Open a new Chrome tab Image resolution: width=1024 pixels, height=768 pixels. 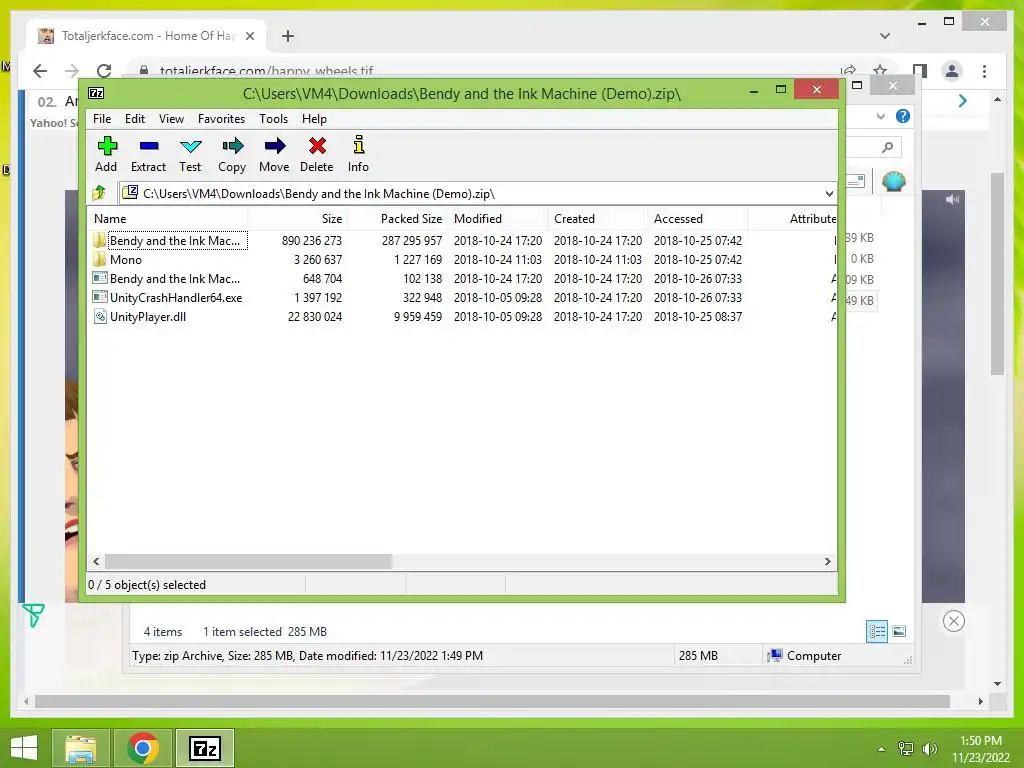point(287,36)
